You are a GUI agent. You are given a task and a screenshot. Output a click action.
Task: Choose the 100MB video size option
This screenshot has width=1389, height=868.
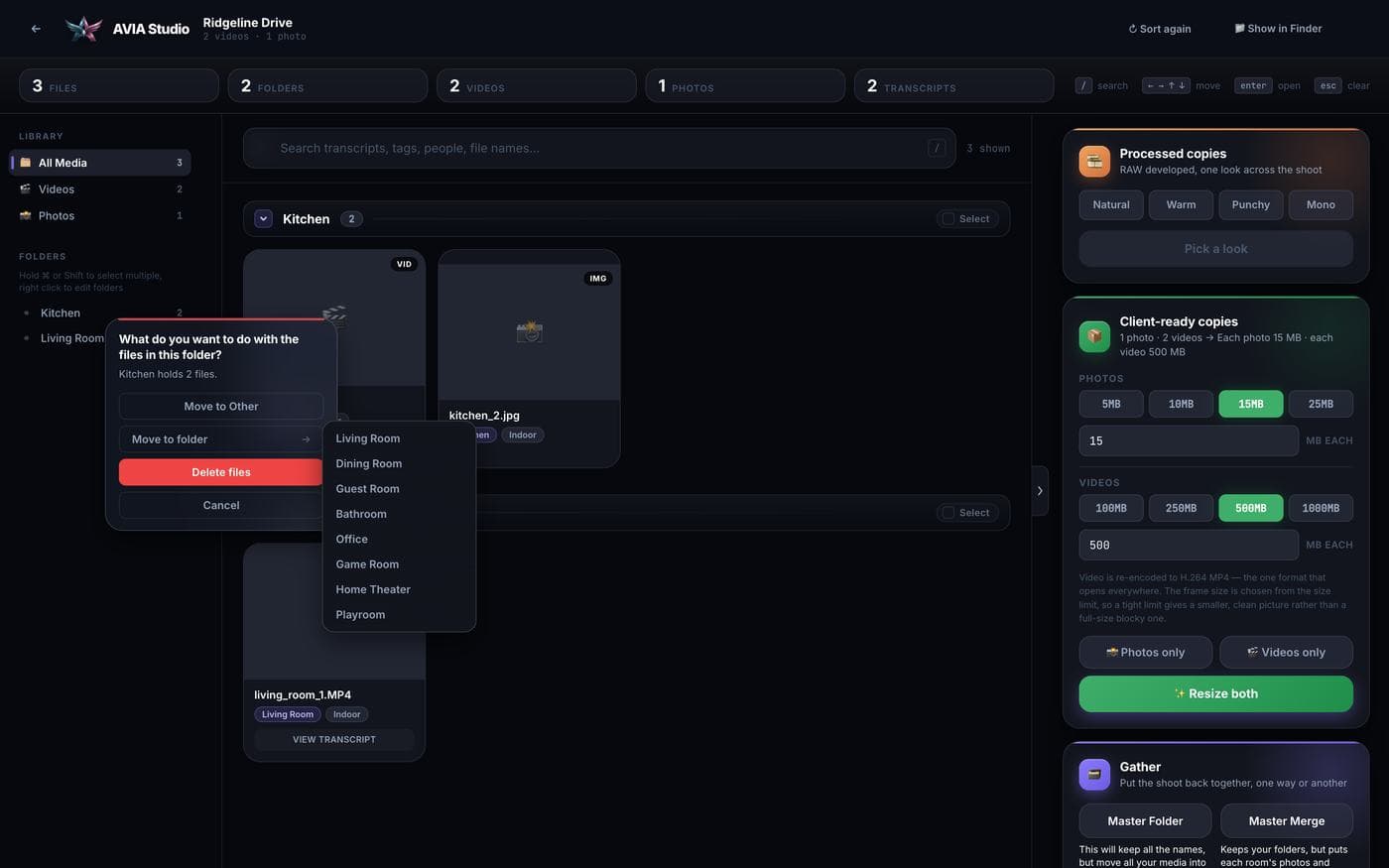coord(1111,508)
